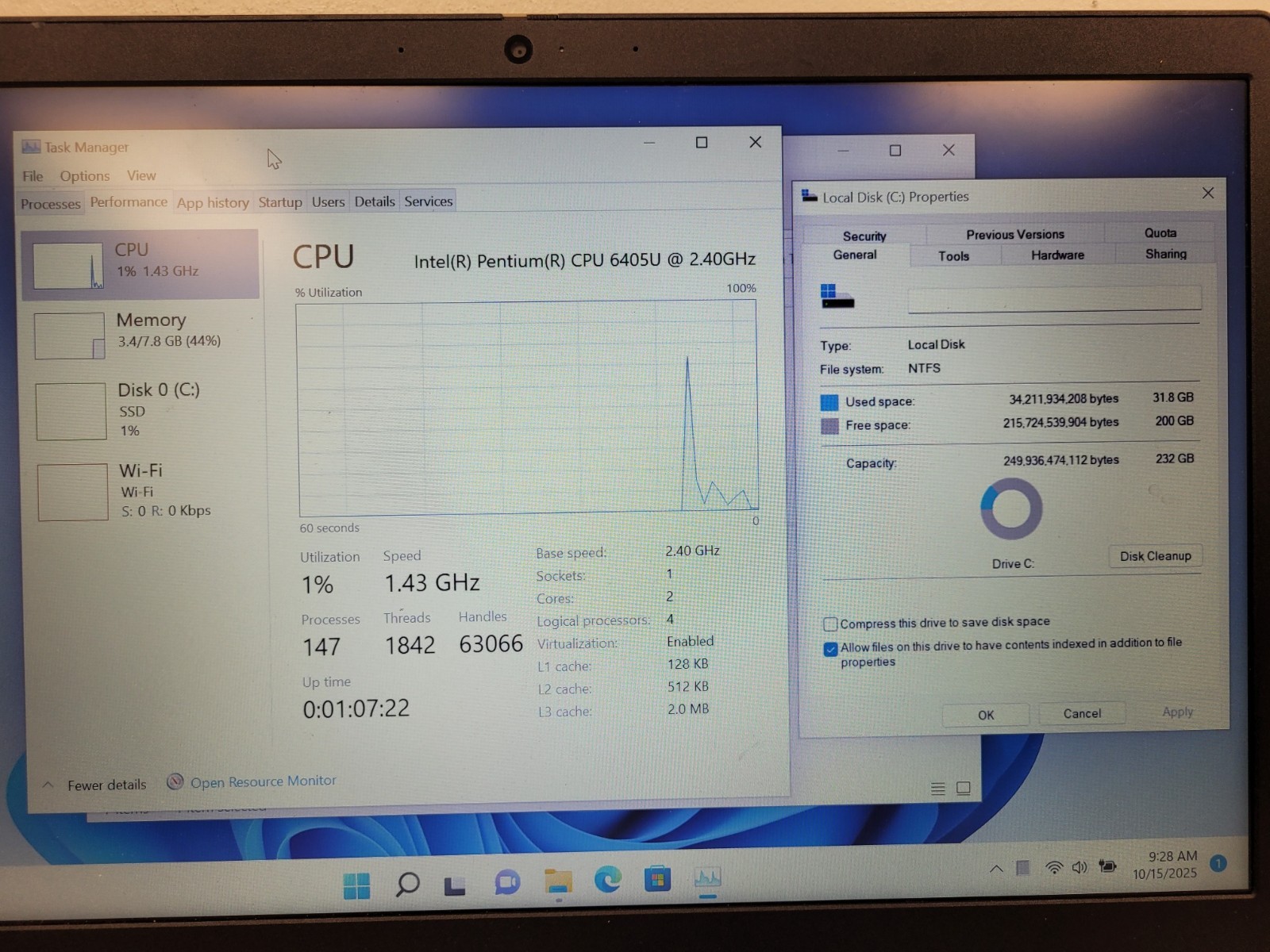Open the Options menu in Task Manager
This screenshot has width=1270, height=952.
tap(85, 175)
